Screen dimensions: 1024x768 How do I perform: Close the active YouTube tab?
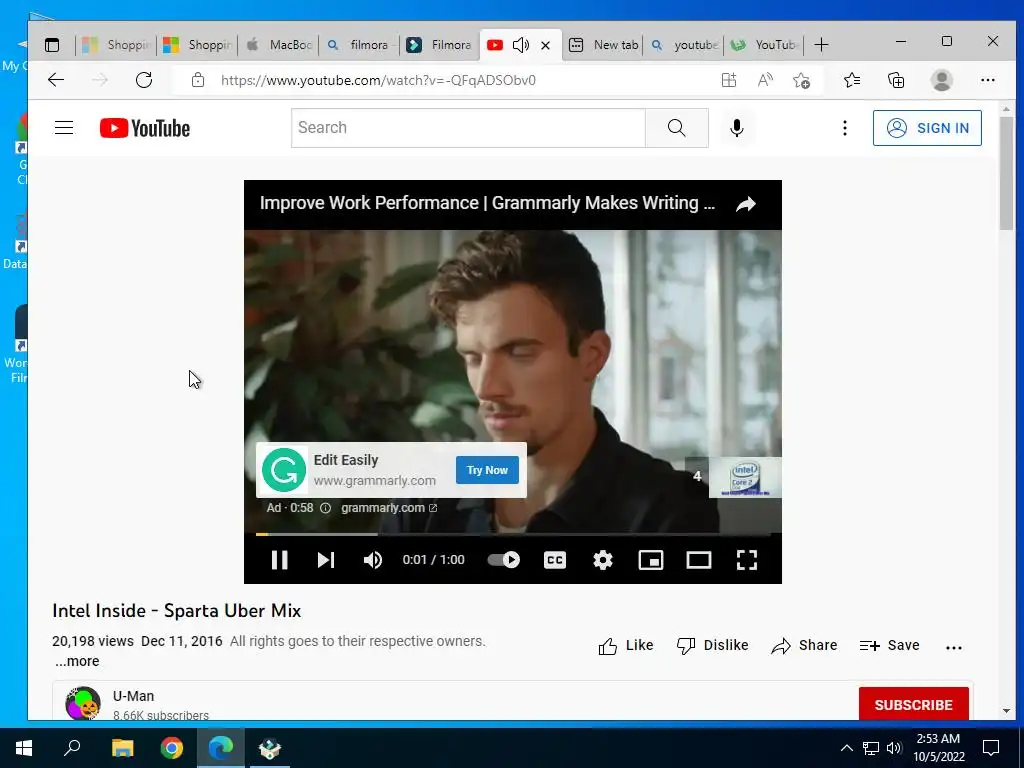[545, 45]
